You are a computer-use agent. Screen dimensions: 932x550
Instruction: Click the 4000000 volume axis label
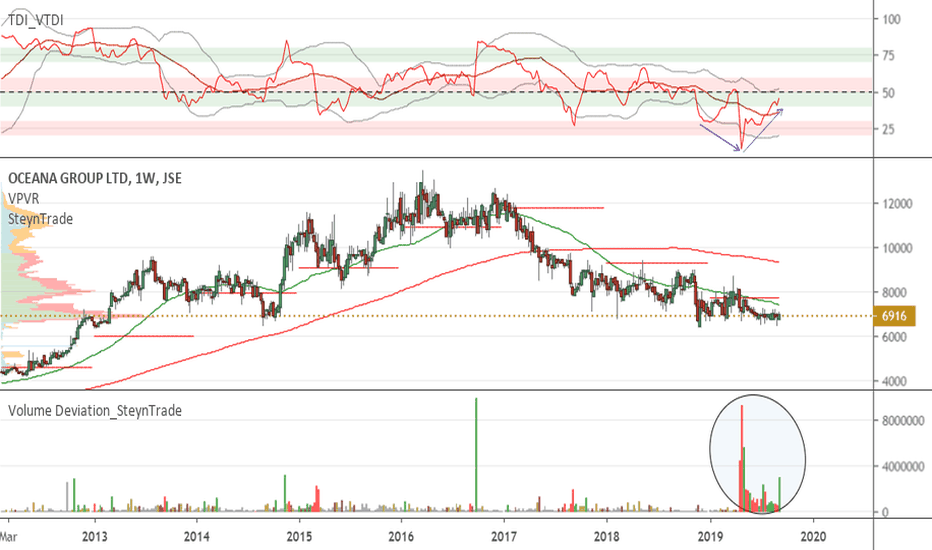pos(903,467)
